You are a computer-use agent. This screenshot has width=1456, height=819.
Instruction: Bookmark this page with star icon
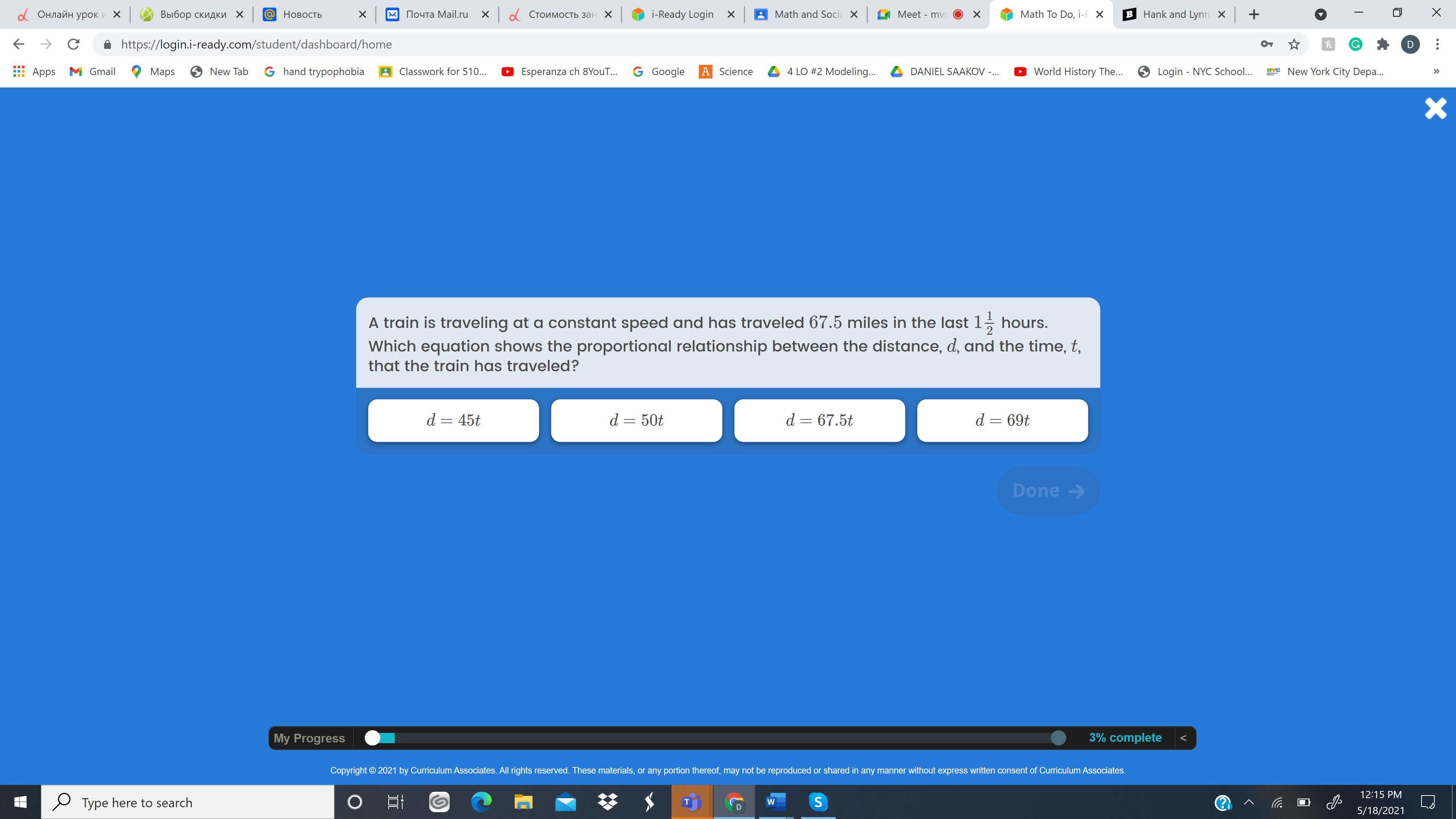point(1294,44)
